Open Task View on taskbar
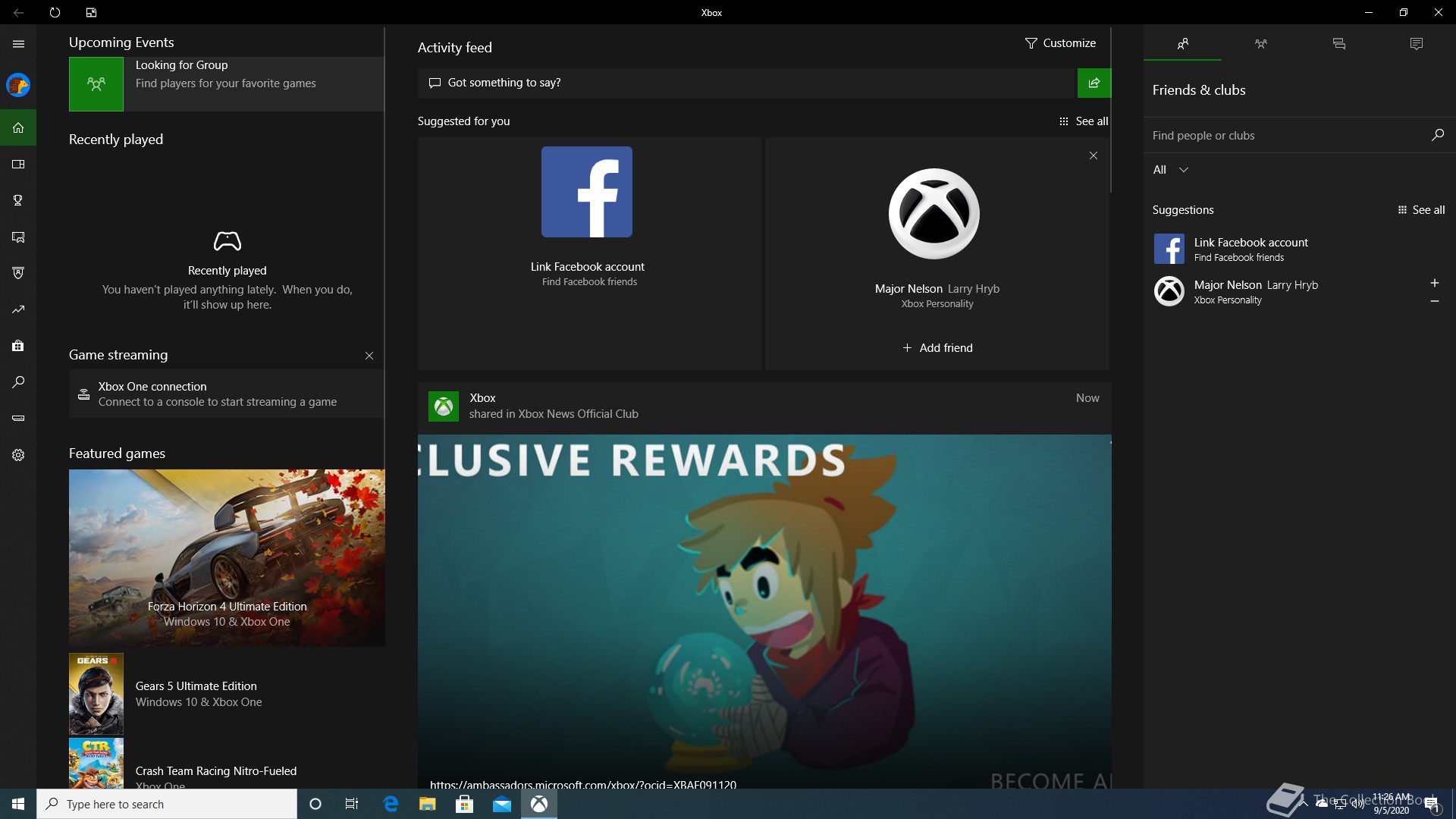The width and height of the screenshot is (1456, 819). point(352,804)
